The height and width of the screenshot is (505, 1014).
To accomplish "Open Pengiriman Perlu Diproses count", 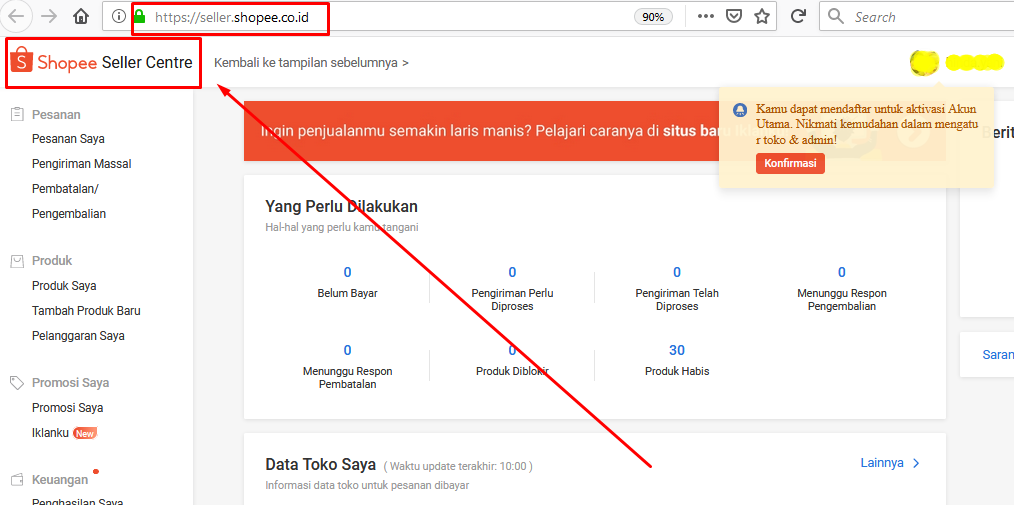I will [512, 288].
